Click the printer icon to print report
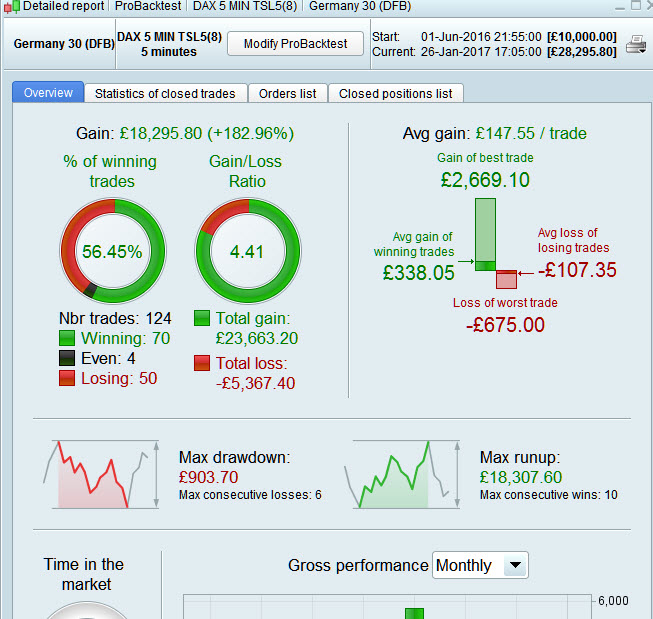653x619 pixels. (636, 45)
